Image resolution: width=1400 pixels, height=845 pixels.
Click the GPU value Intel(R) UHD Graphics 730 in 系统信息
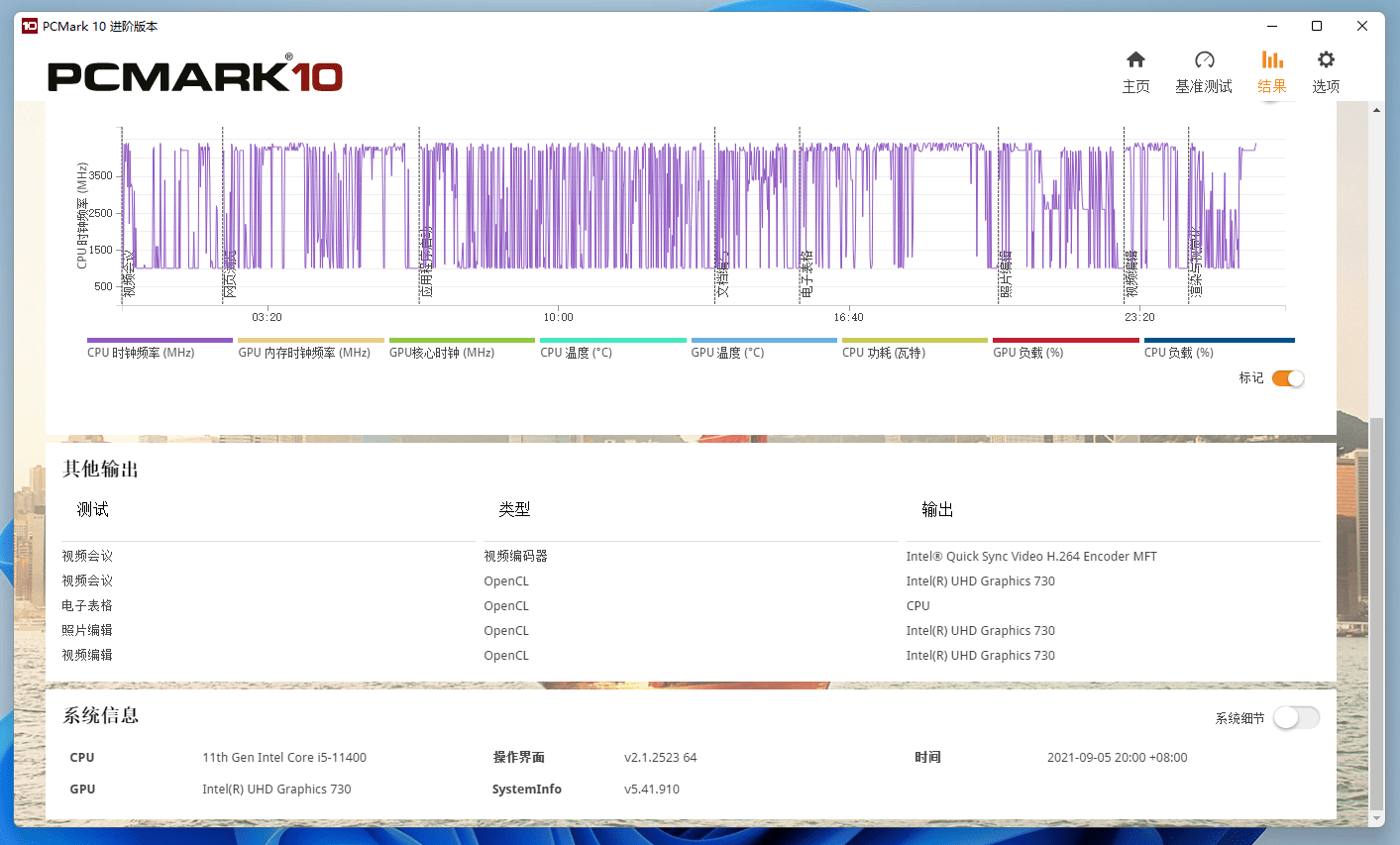(x=276, y=790)
